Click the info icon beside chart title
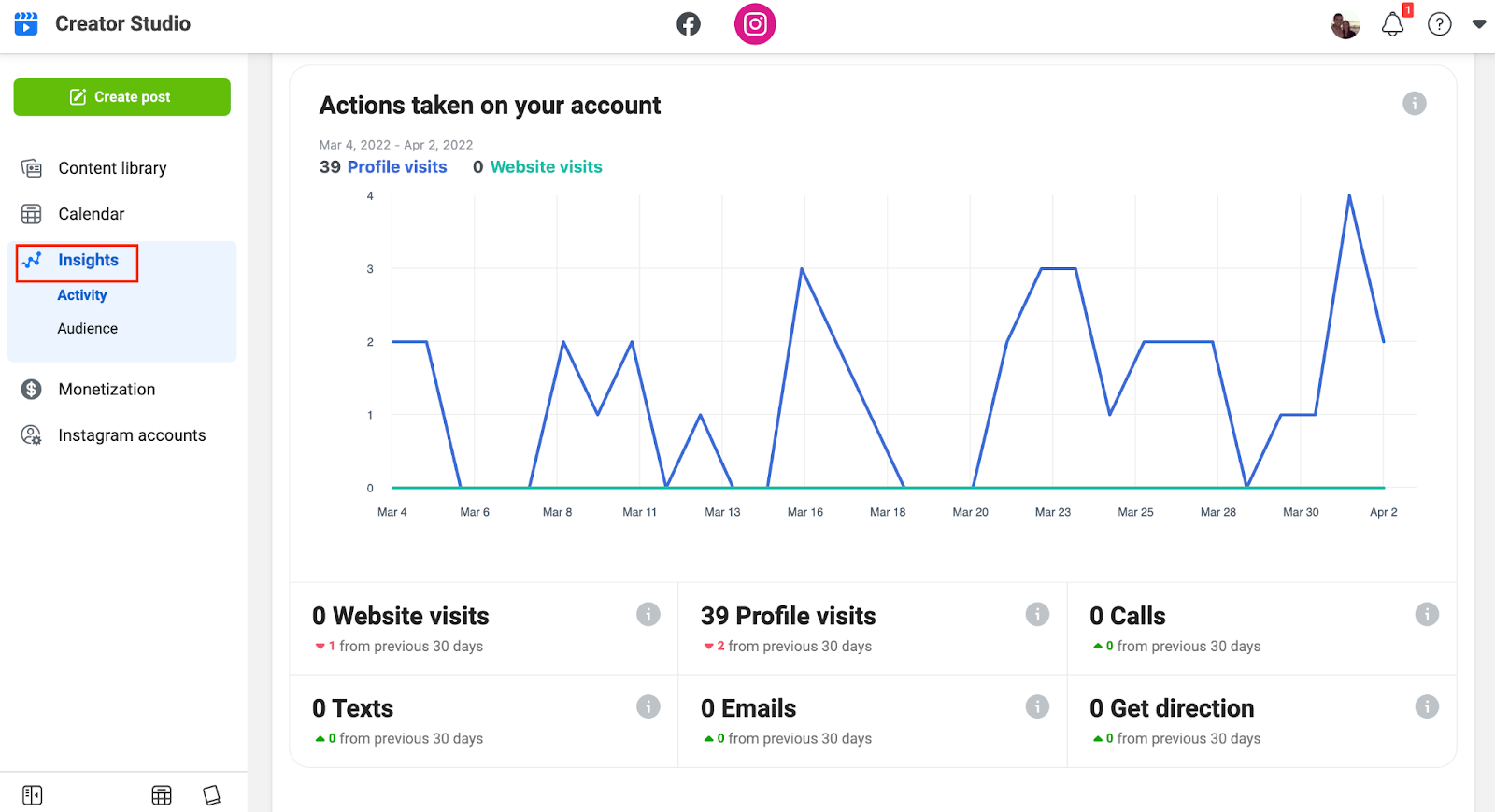1495x812 pixels. pyautogui.click(x=1415, y=104)
